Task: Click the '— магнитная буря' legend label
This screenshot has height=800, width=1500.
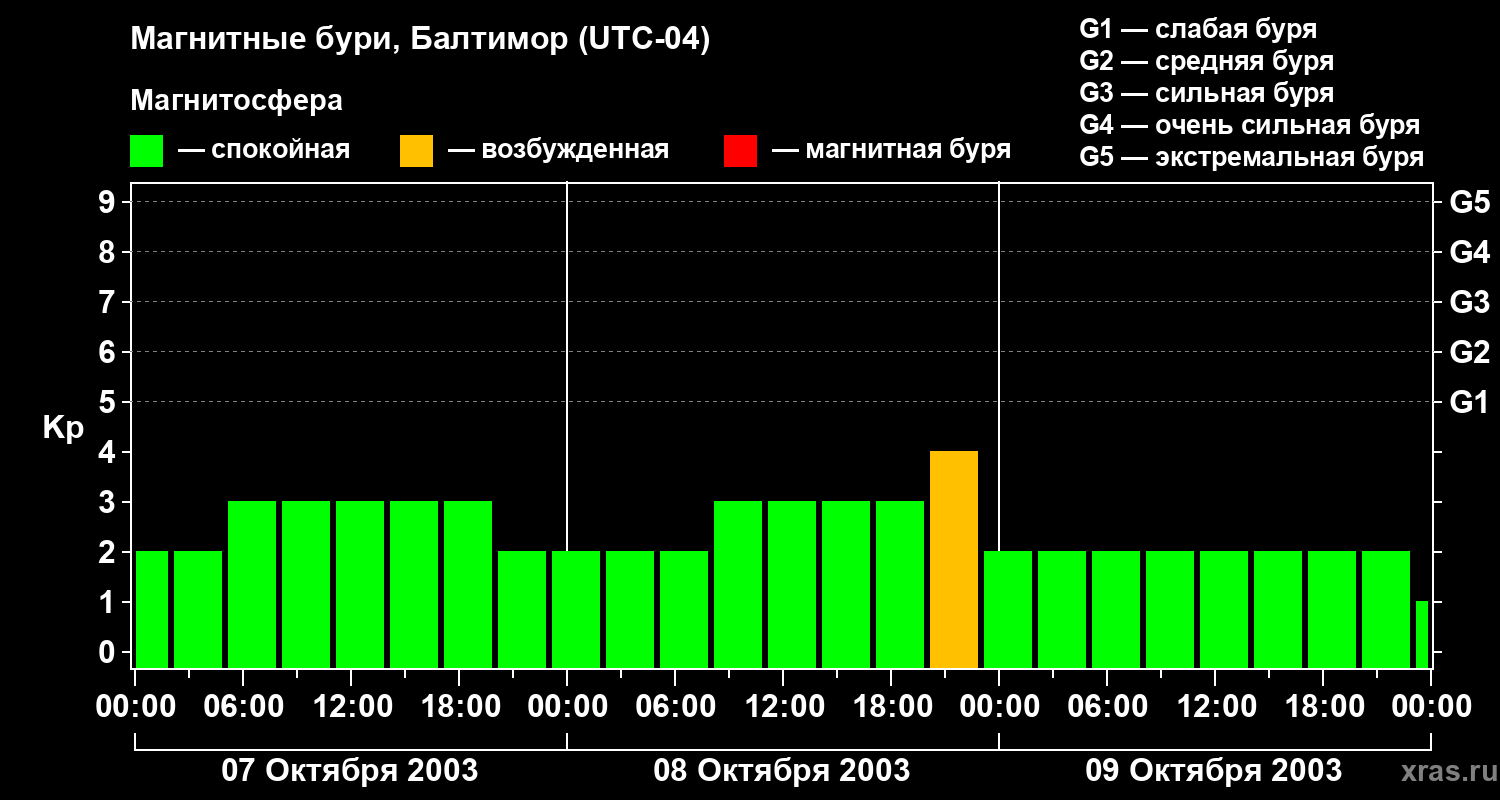Action: coord(891,150)
